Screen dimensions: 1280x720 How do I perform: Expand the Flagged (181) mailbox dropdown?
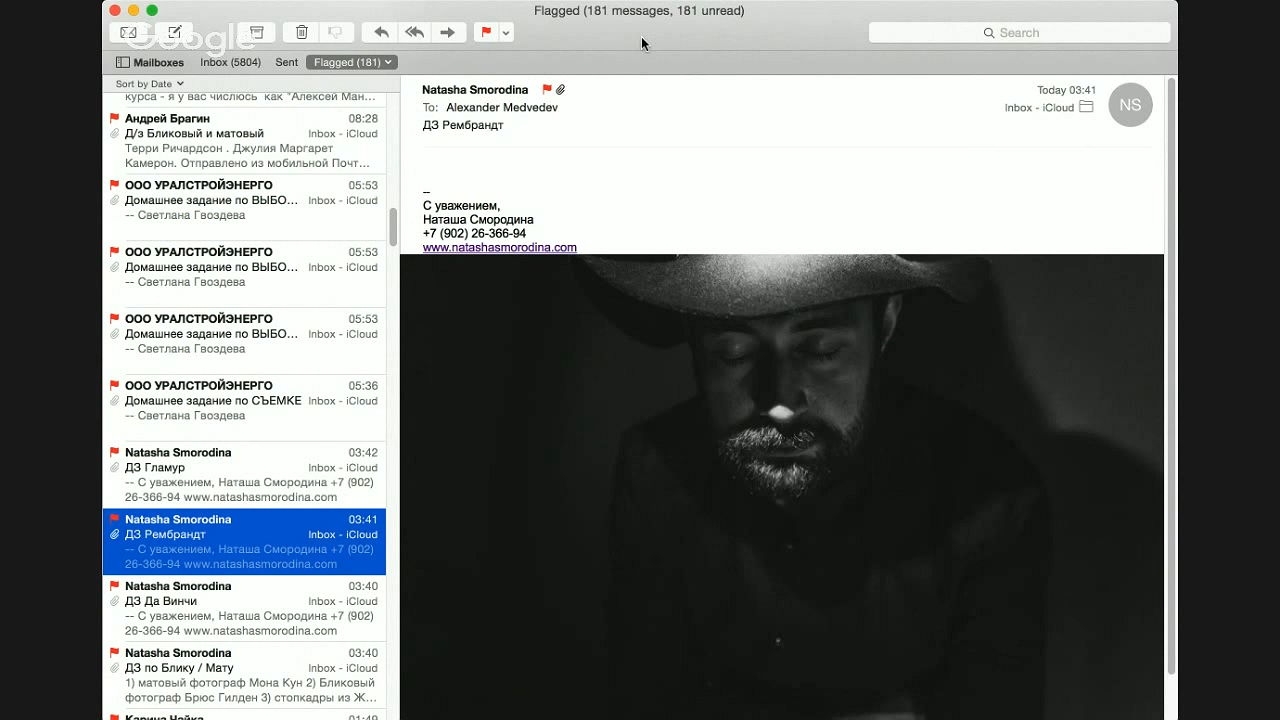coord(352,62)
